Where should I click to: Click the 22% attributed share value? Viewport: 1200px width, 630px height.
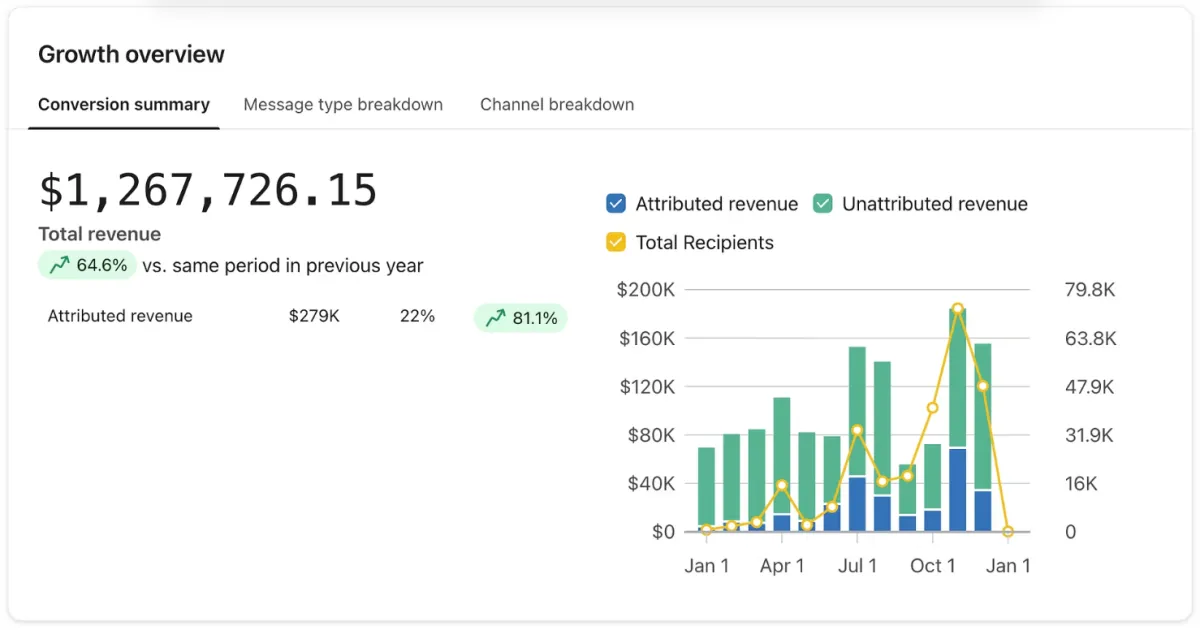point(417,316)
